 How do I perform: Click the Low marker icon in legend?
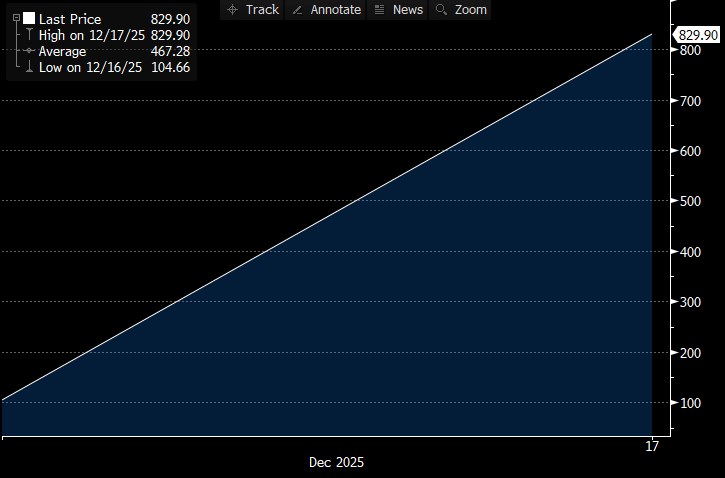tap(29, 67)
